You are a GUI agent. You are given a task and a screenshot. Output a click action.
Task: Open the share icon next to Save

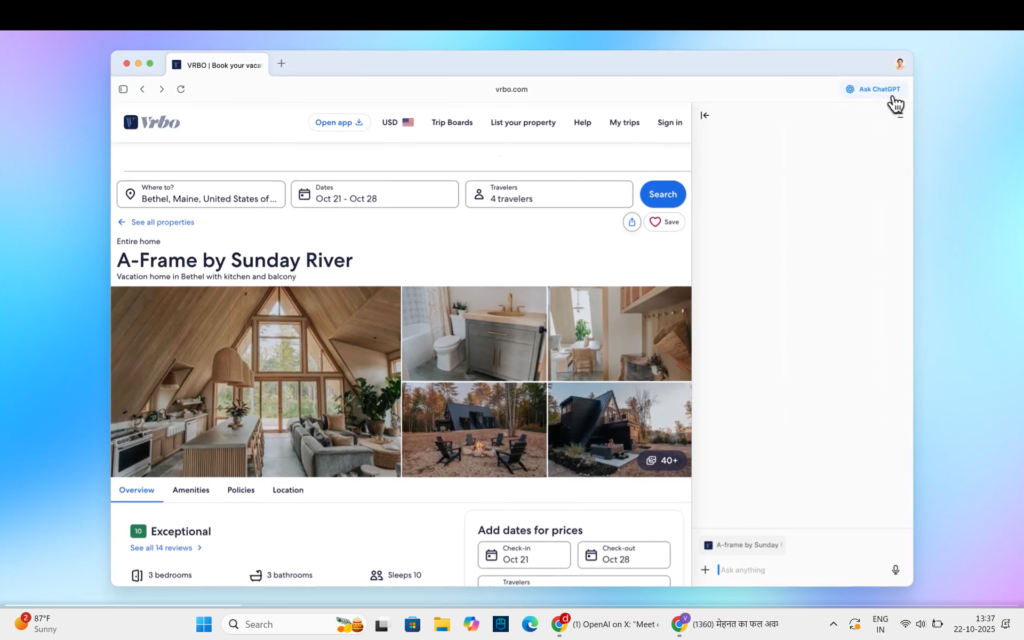[x=631, y=221]
